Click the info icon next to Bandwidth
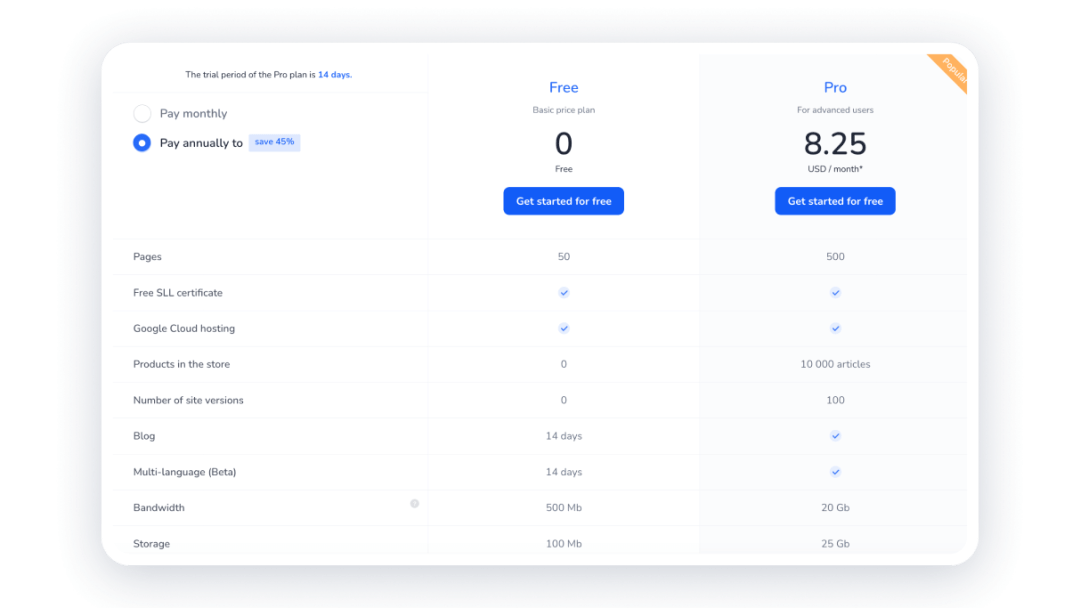Viewport: 1080px width, 608px height. (x=414, y=504)
